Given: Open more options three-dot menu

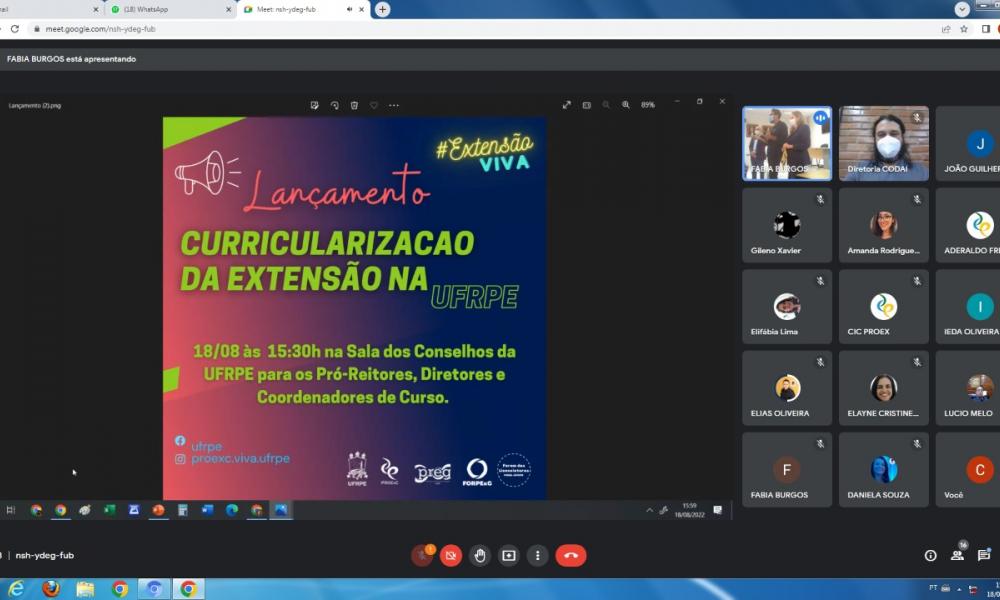Looking at the screenshot, I should click(x=538, y=556).
